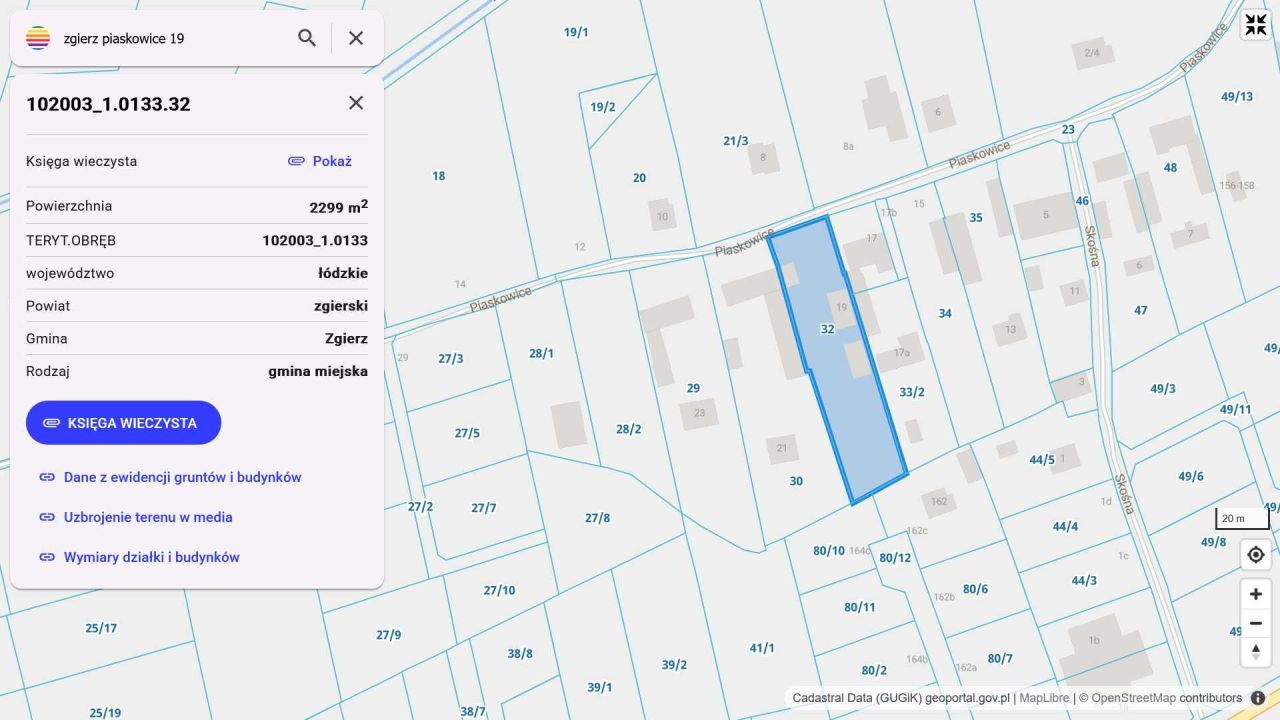Select parcel 49/6 on the map
This screenshot has height=720, width=1280.
(x=1191, y=476)
